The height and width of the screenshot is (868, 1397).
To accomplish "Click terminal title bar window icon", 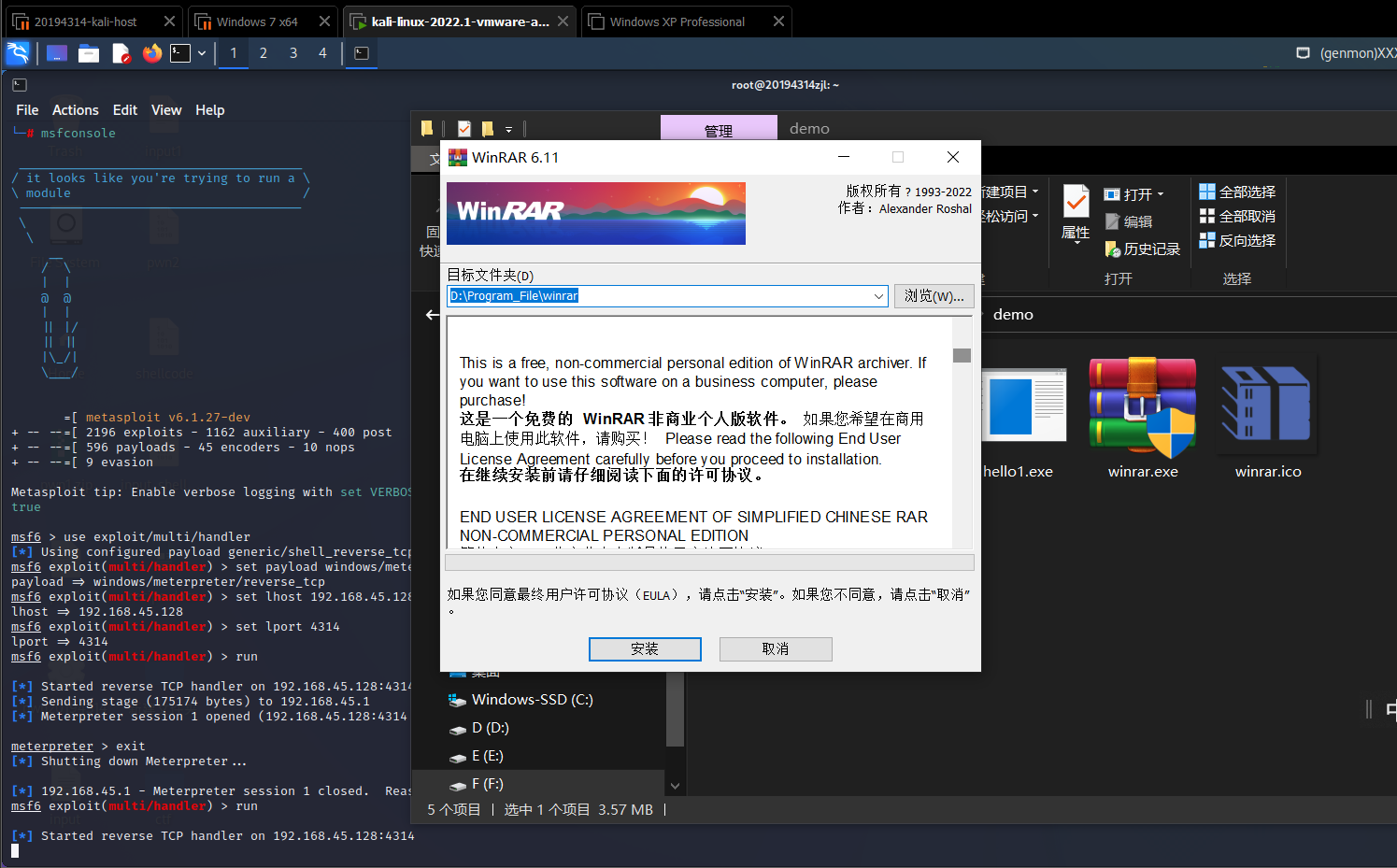I will point(20,85).
